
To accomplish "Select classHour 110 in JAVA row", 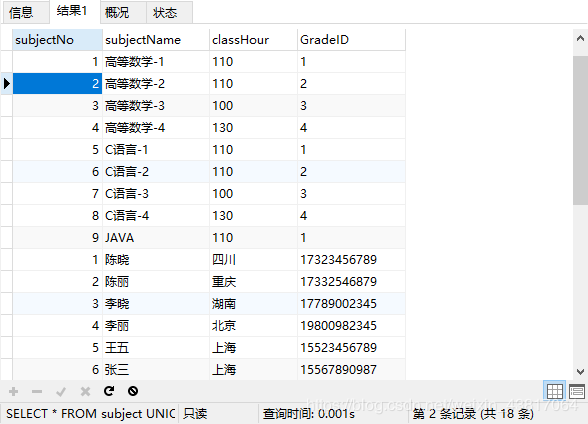I will click(x=253, y=238).
